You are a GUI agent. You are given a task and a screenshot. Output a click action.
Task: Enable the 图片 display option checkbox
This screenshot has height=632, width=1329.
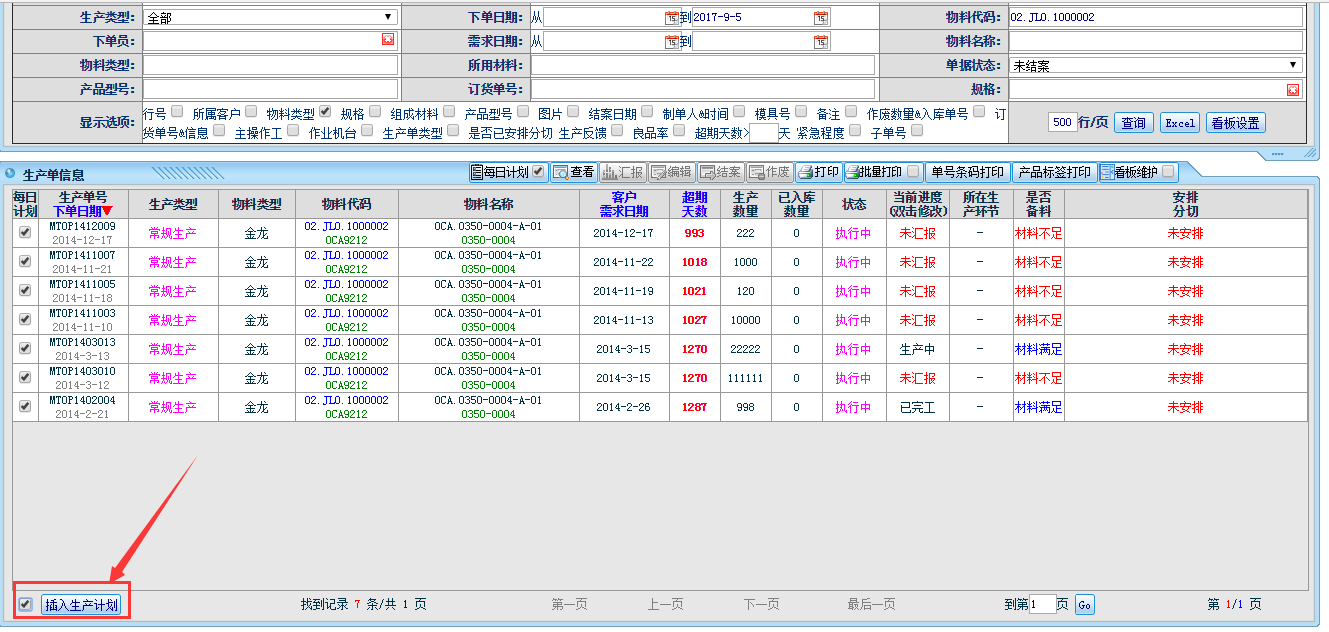pyautogui.click(x=573, y=112)
